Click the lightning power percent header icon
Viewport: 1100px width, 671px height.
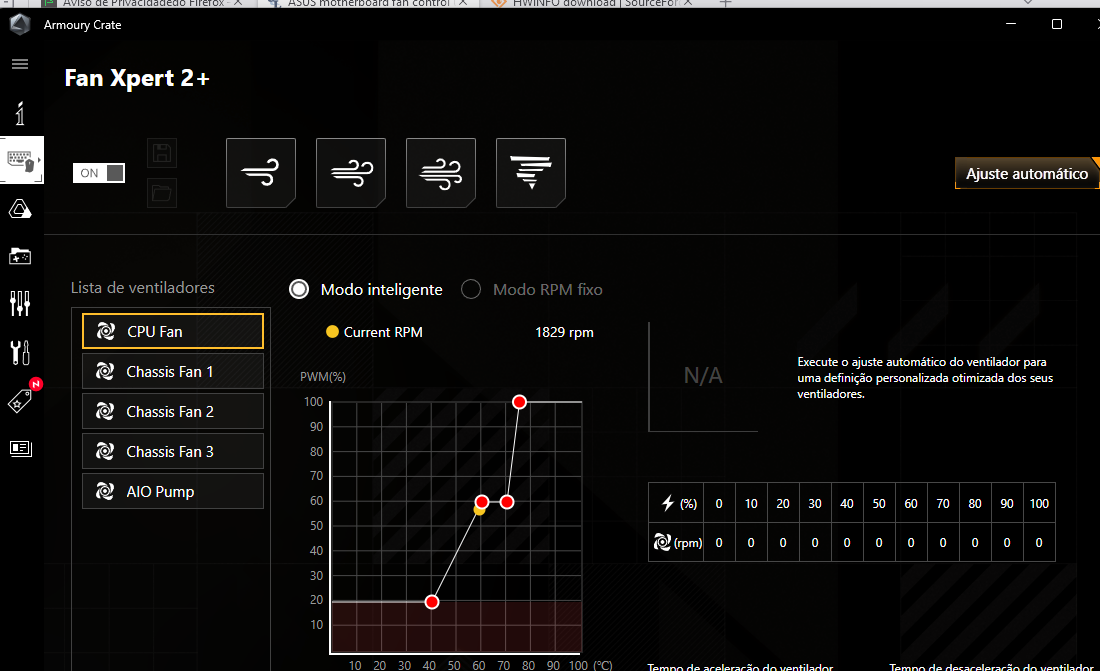coord(668,503)
